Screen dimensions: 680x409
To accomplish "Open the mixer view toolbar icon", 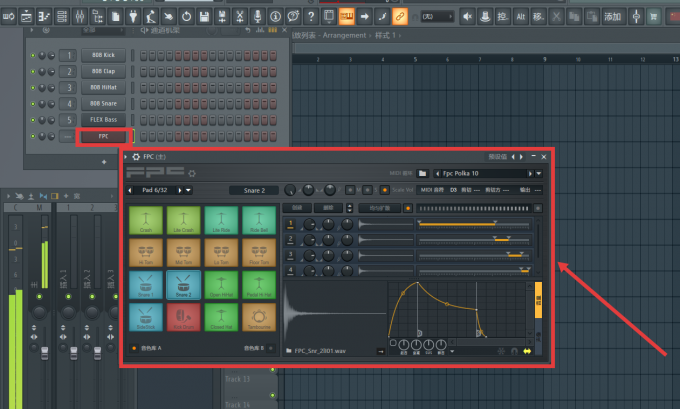I will [80, 17].
